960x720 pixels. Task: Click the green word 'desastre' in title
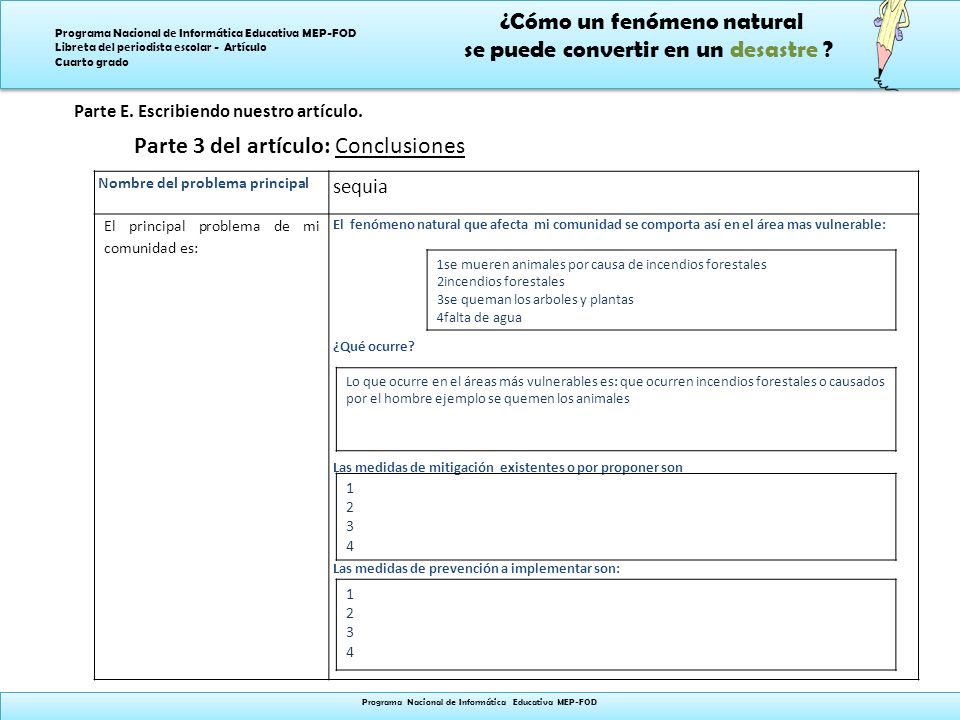[x=774, y=50]
